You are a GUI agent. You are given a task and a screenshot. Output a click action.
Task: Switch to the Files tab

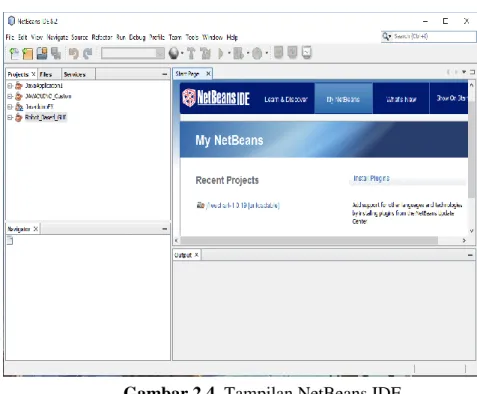[49, 74]
